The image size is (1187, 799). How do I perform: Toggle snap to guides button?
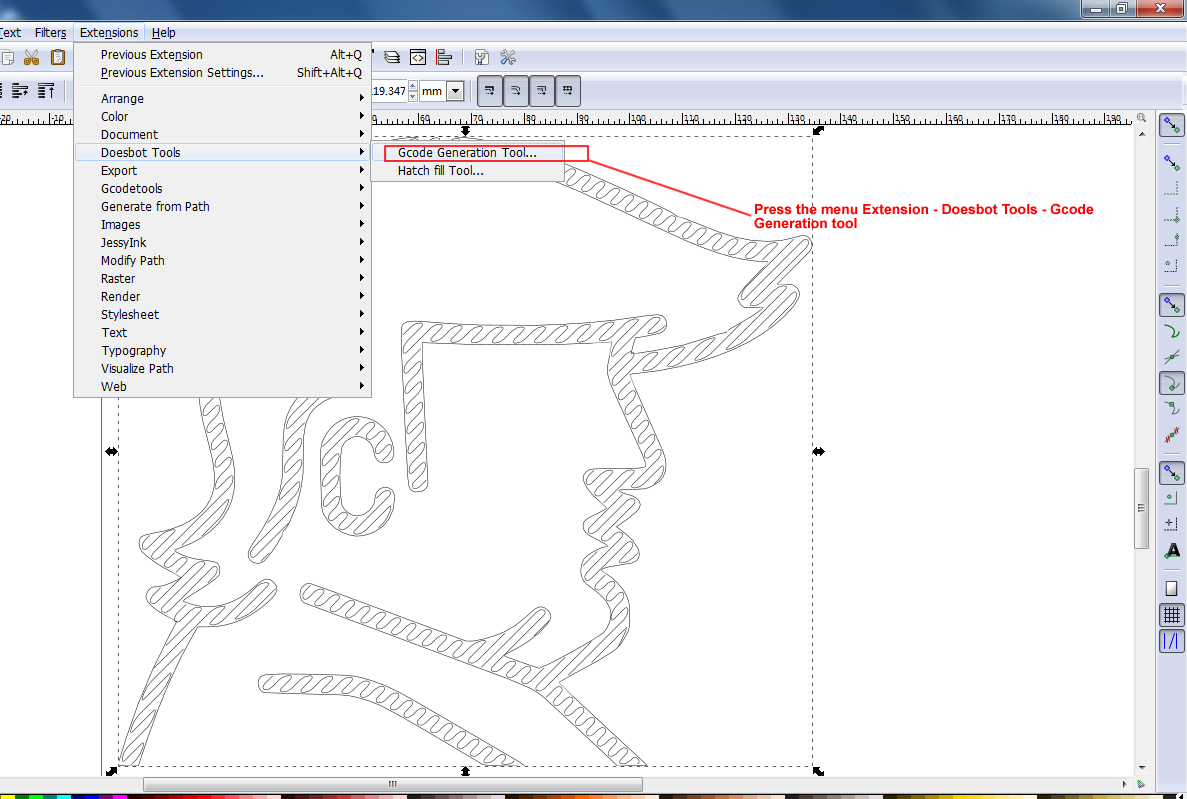click(1171, 641)
